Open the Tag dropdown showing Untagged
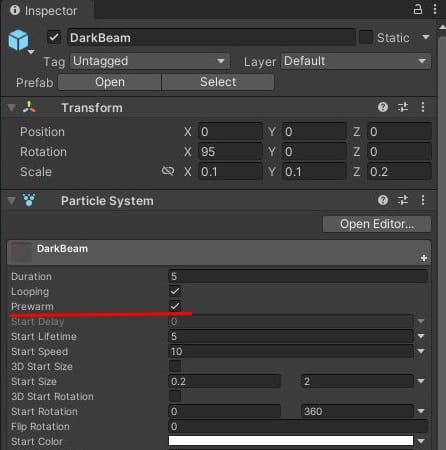 point(150,61)
